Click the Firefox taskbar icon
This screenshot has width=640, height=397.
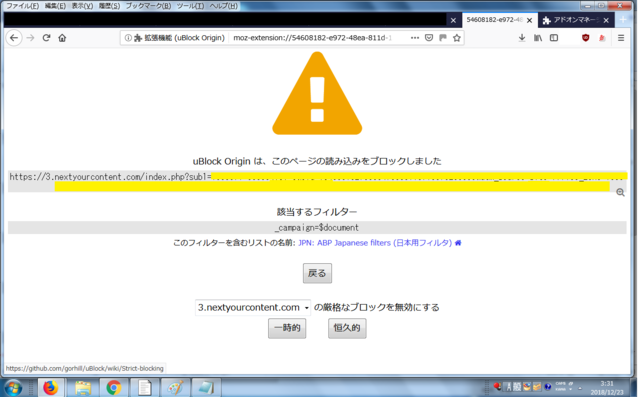(x=51, y=388)
